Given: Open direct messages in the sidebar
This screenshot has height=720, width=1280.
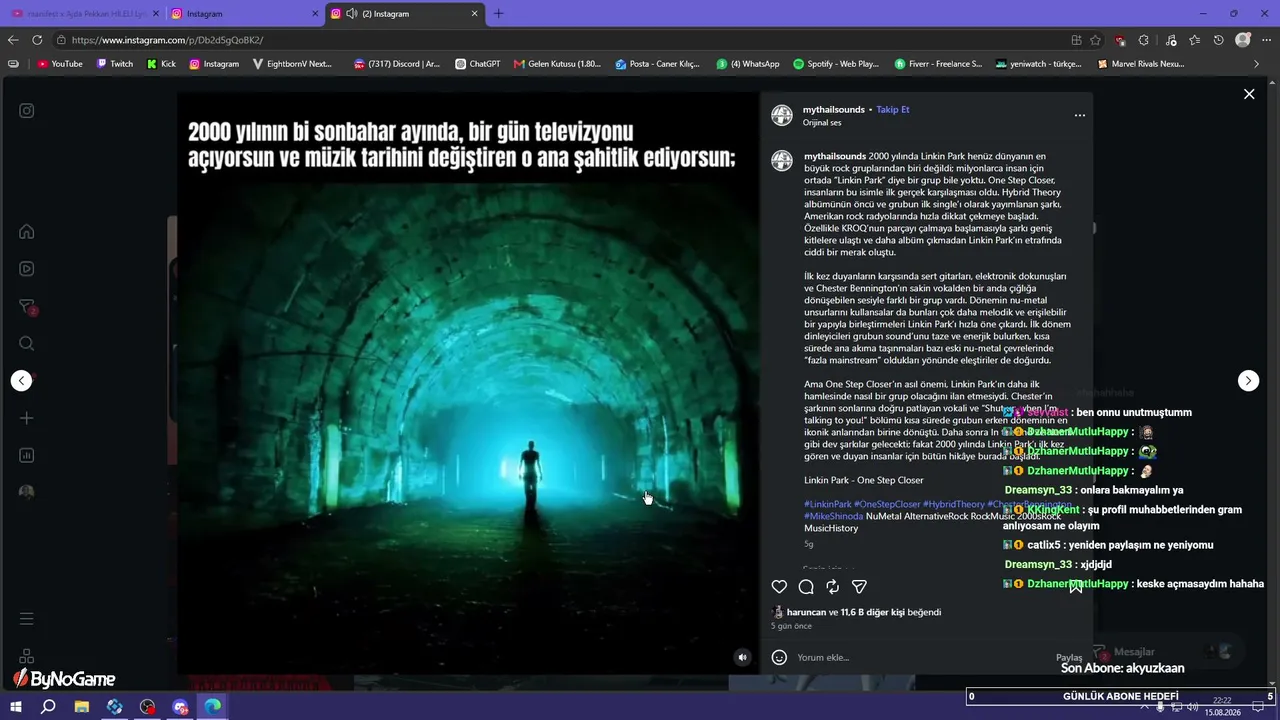Looking at the screenshot, I should pyautogui.click(x=27, y=306).
